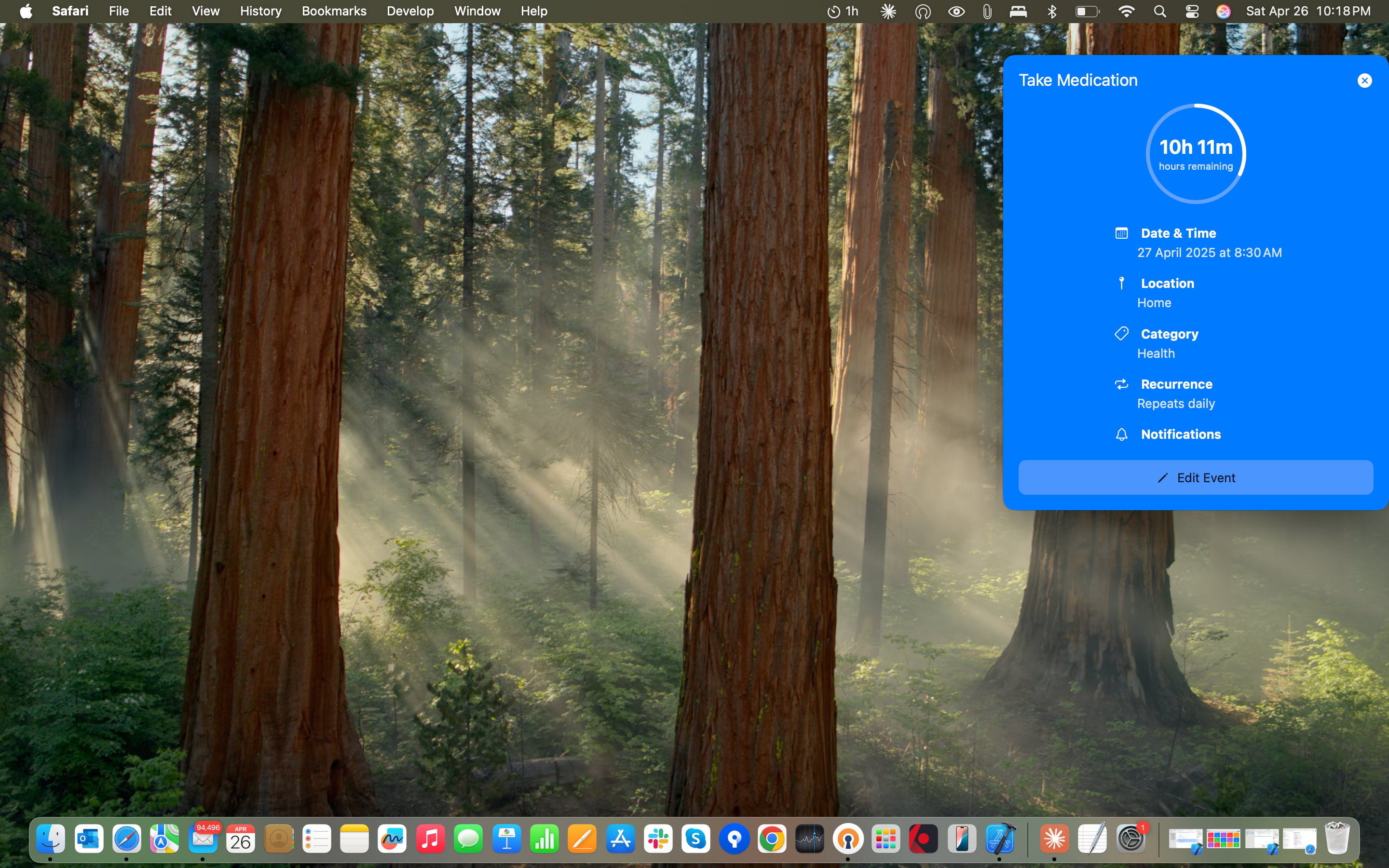Open App Store from the Dock

(620, 839)
